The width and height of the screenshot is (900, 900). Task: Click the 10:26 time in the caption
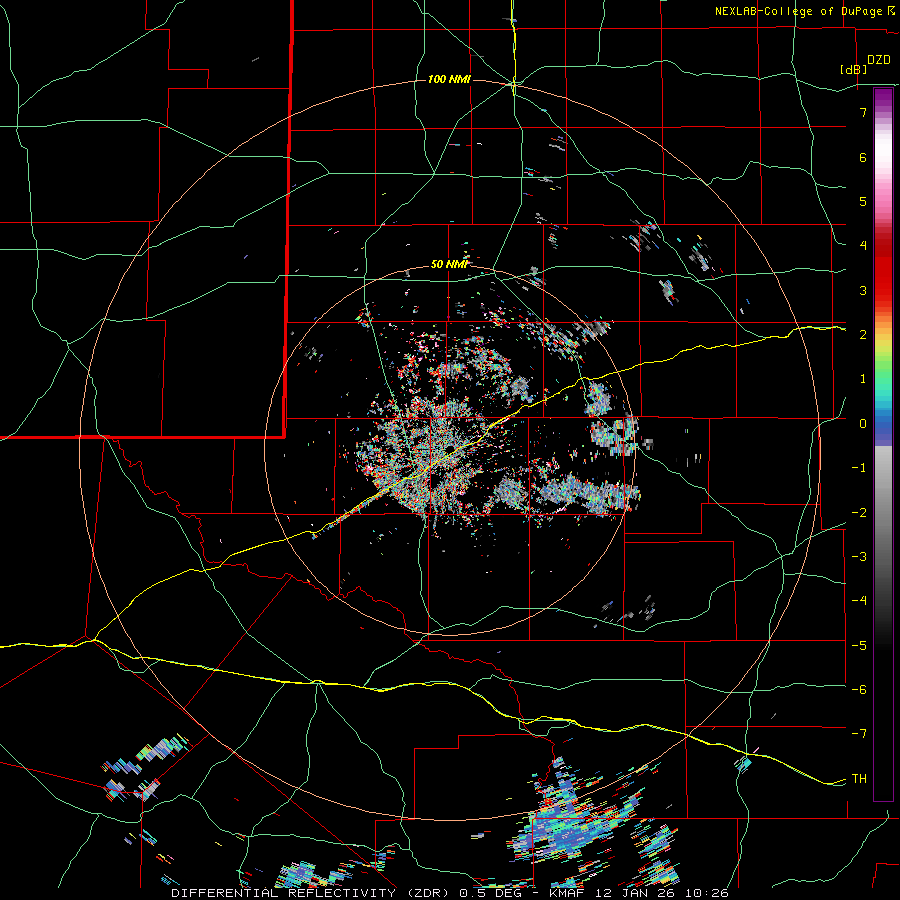(707, 893)
